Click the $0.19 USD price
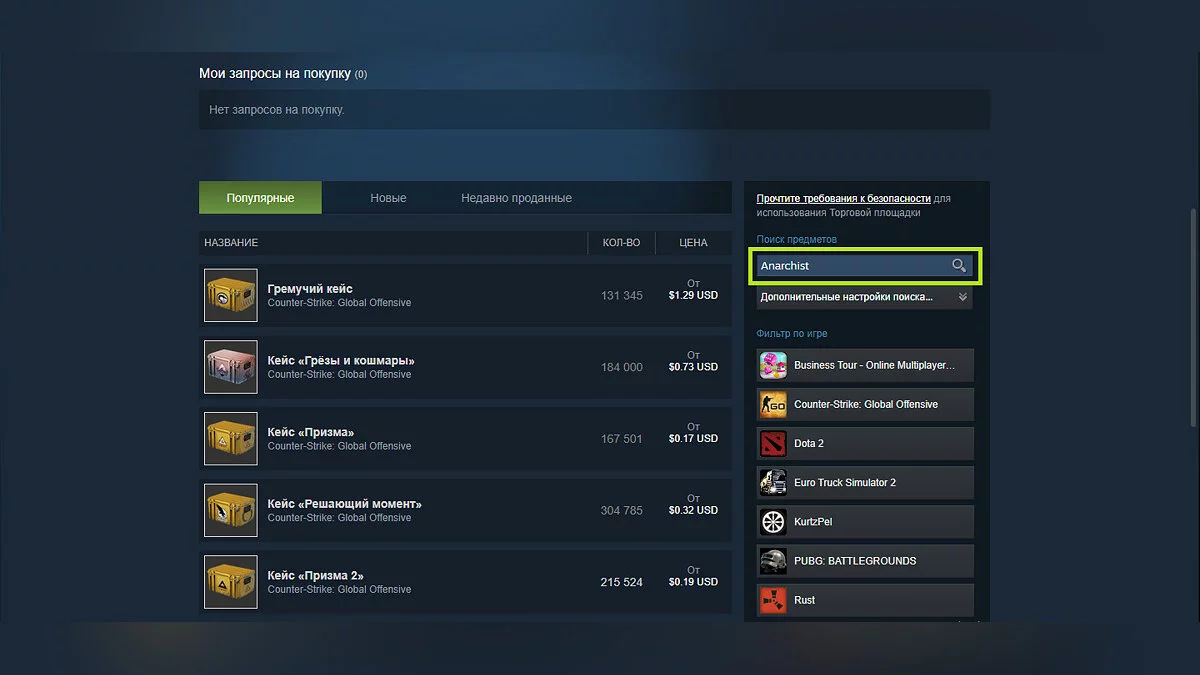Image resolution: width=1200 pixels, height=675 pixels. click(x=693, y=582)
